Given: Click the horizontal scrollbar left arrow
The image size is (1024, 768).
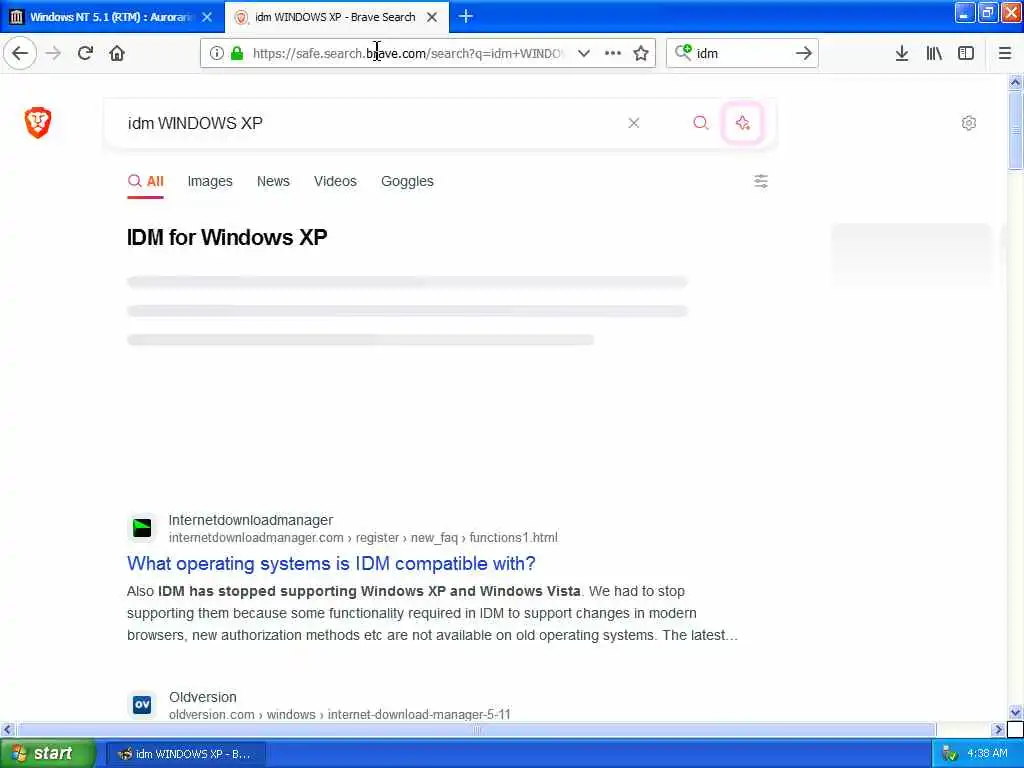Looking at the screenshot, I should pos(7,729).
